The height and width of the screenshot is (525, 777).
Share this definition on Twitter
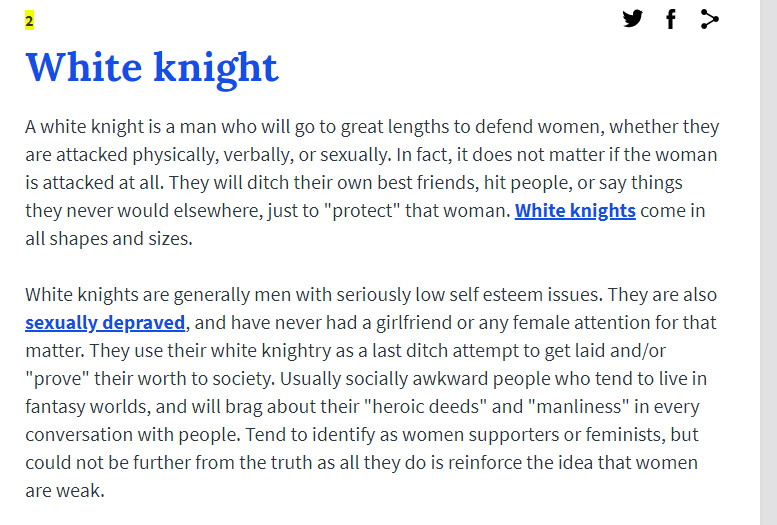tap(632, 18)
